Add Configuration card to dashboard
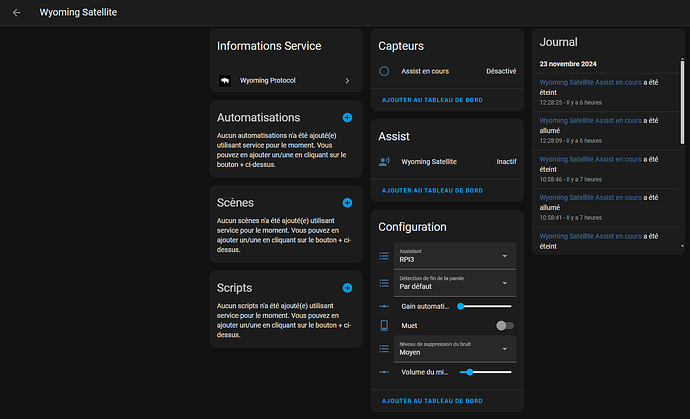 click(432, 401)
